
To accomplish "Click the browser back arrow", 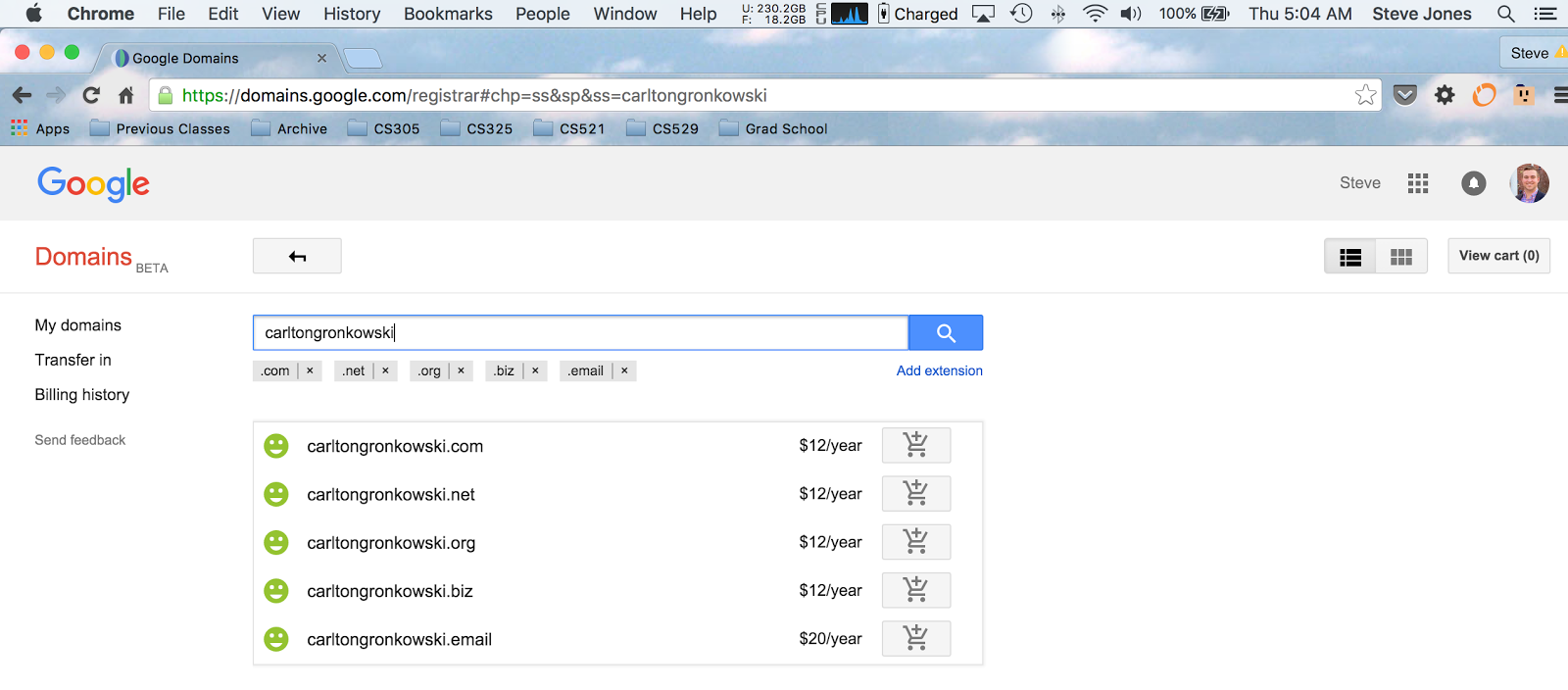I will click(22, 95).
